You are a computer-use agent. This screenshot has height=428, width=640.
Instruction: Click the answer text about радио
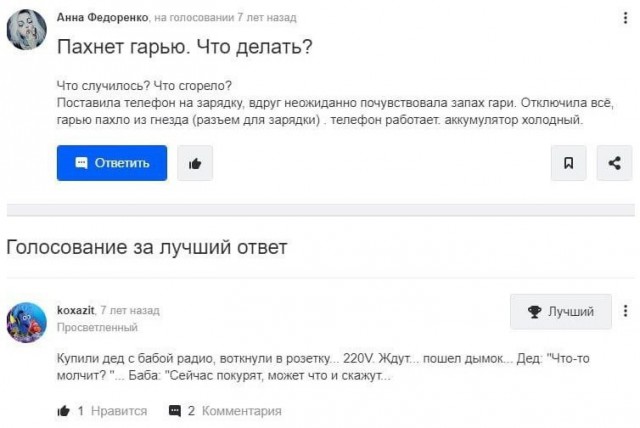(x=222, y=366)
